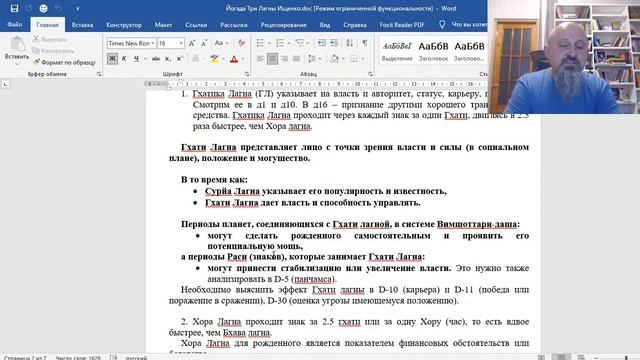Click the multilevel list icon
Screen dimensions: 640x360
click(x=299, y=43)
